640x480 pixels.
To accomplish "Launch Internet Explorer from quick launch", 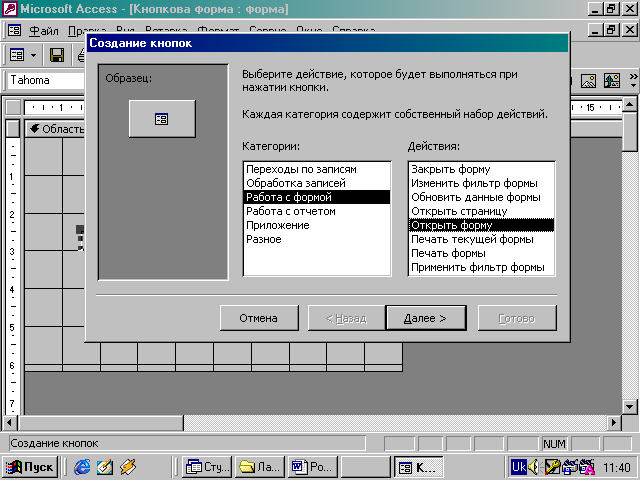I will point(83,467).
